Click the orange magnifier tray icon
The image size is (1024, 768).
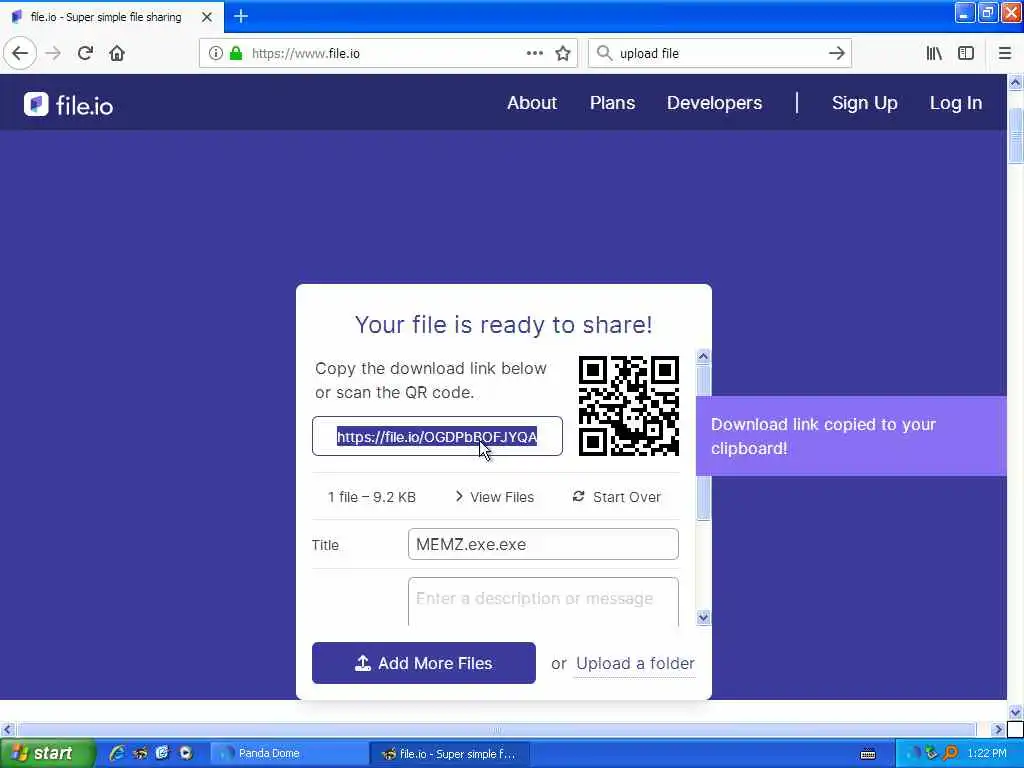pyautogui.click(x=950, y=753)
